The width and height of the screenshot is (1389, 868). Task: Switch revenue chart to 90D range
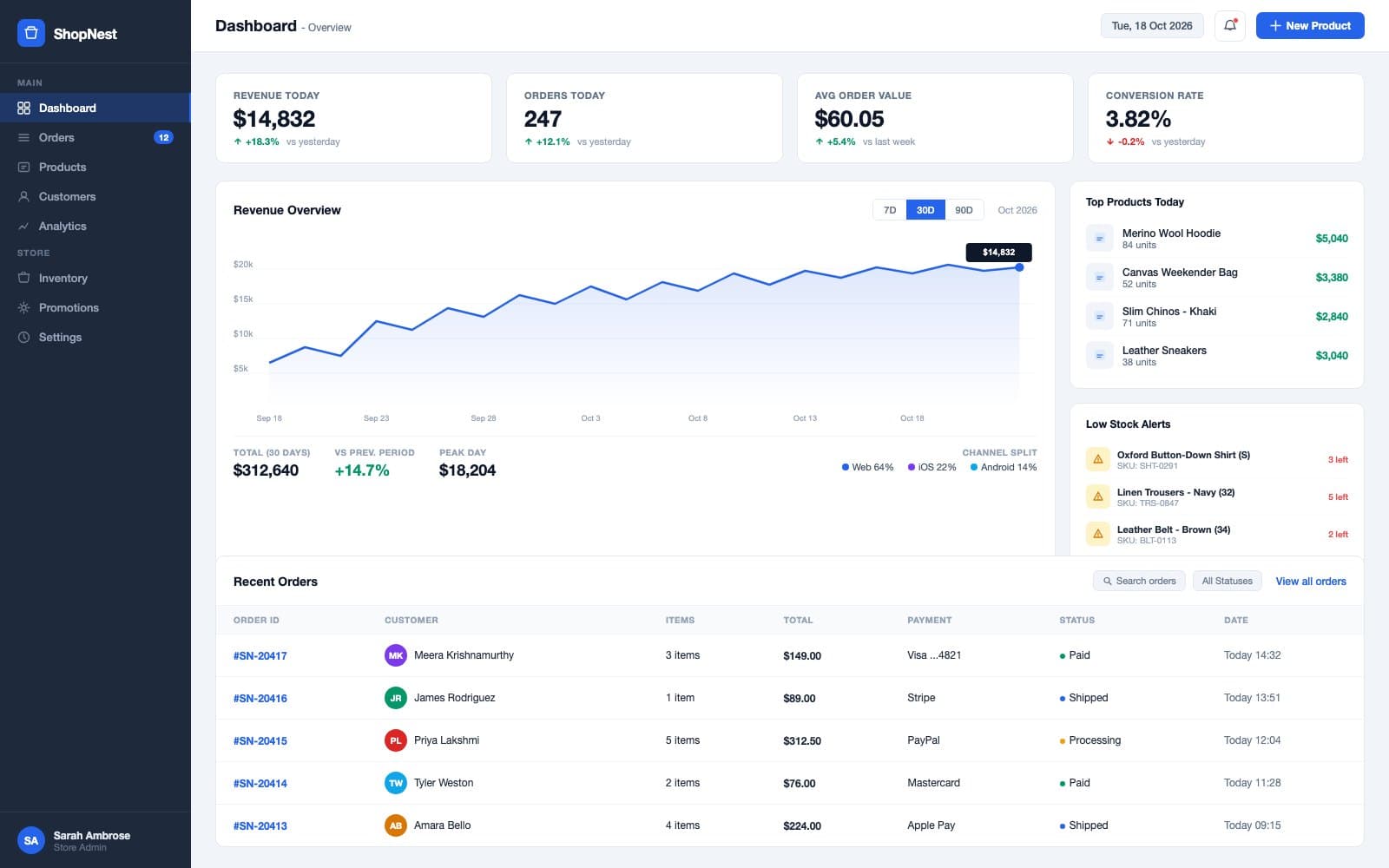(964, 210)
